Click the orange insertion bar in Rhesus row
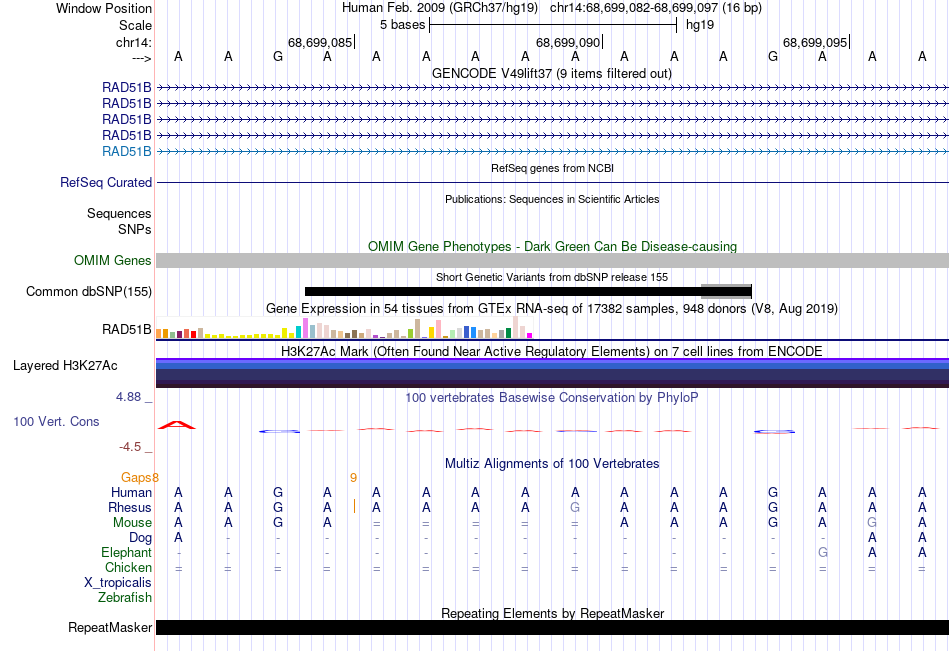 [x=354, y=506]
